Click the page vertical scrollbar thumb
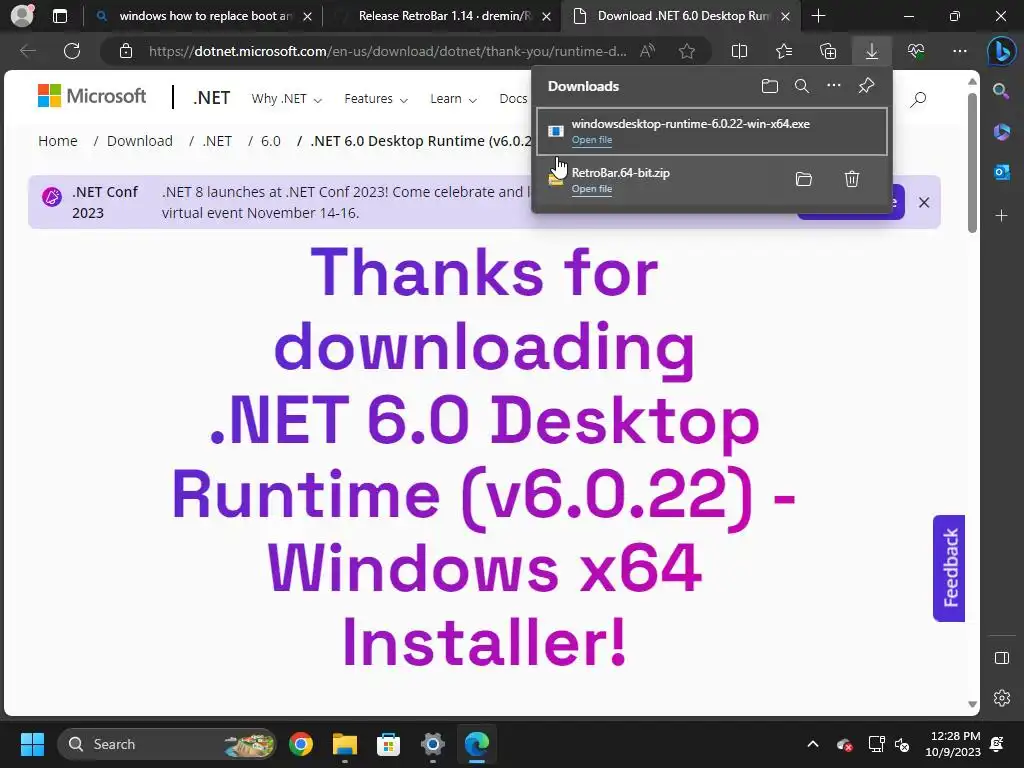Viewport: 1024px width, 768px height. click(x=972, y=162)
